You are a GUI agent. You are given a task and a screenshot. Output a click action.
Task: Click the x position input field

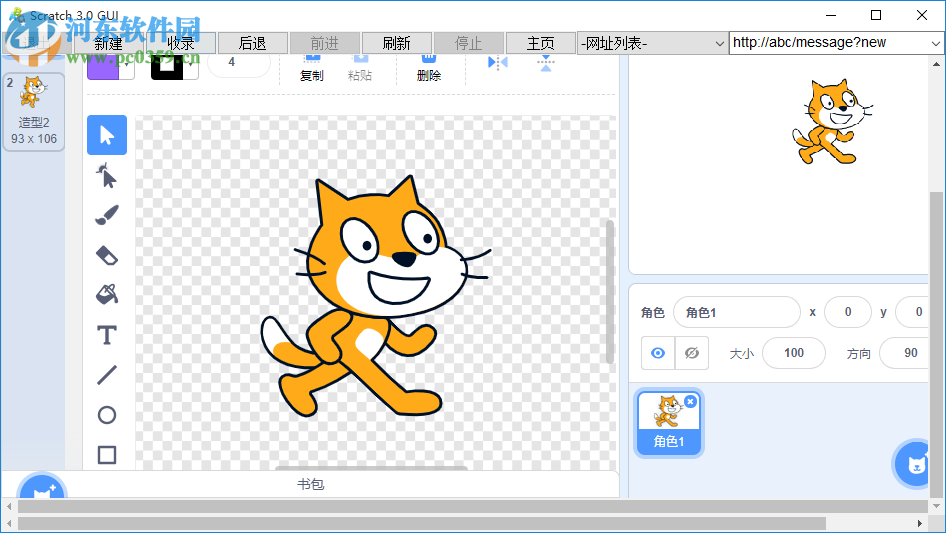click(848, 312)
